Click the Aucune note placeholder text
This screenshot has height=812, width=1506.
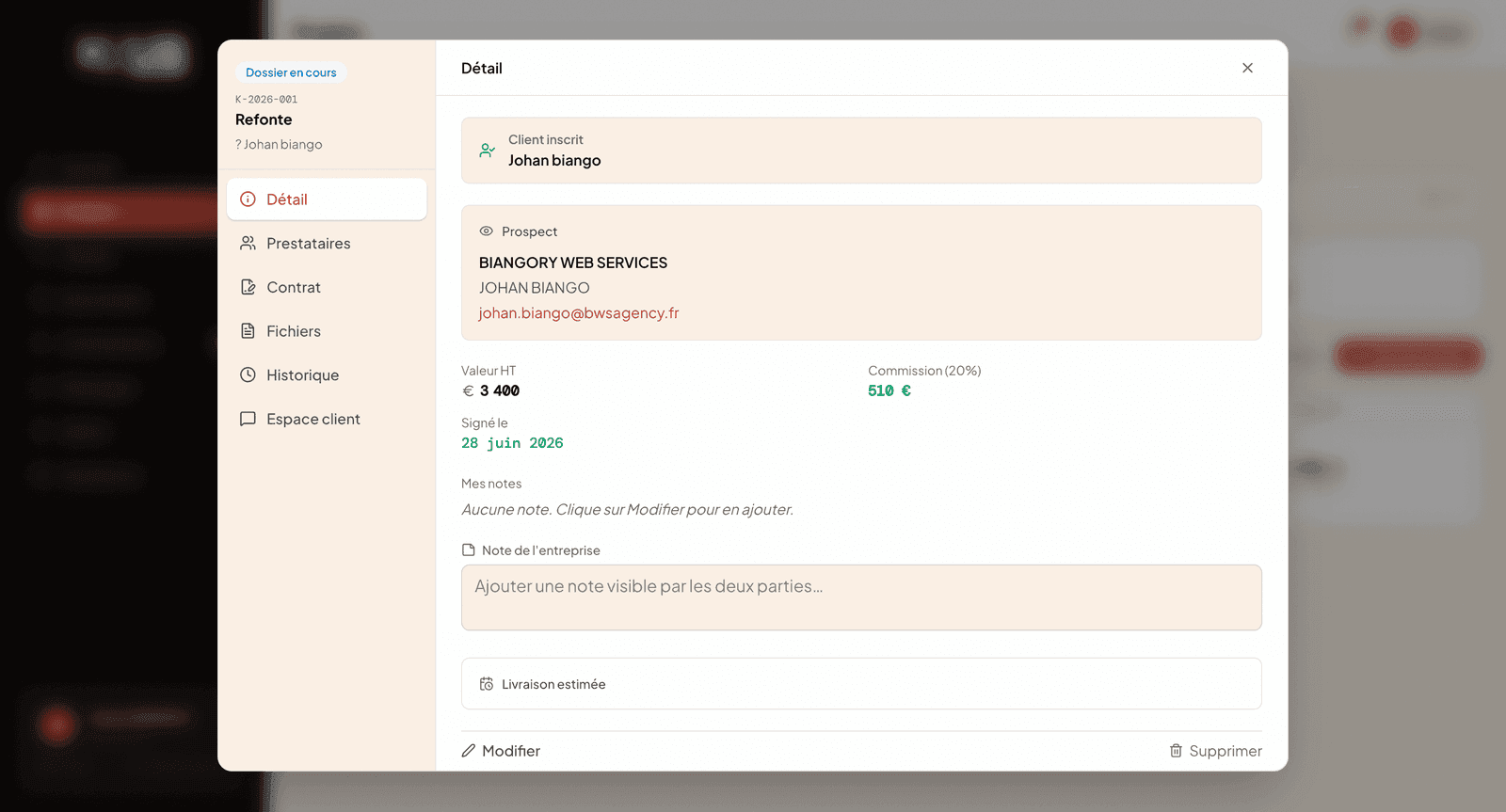point(628,510)
